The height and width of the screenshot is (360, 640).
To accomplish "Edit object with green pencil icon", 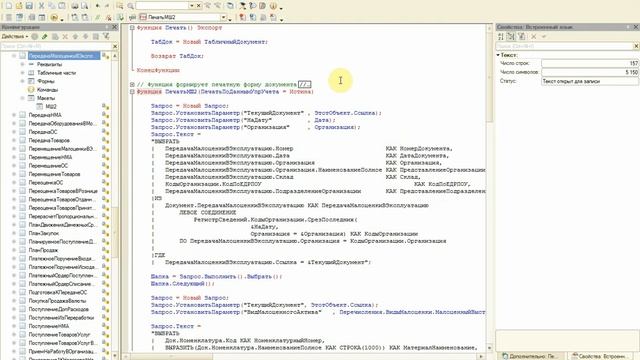I will point(44,36).
